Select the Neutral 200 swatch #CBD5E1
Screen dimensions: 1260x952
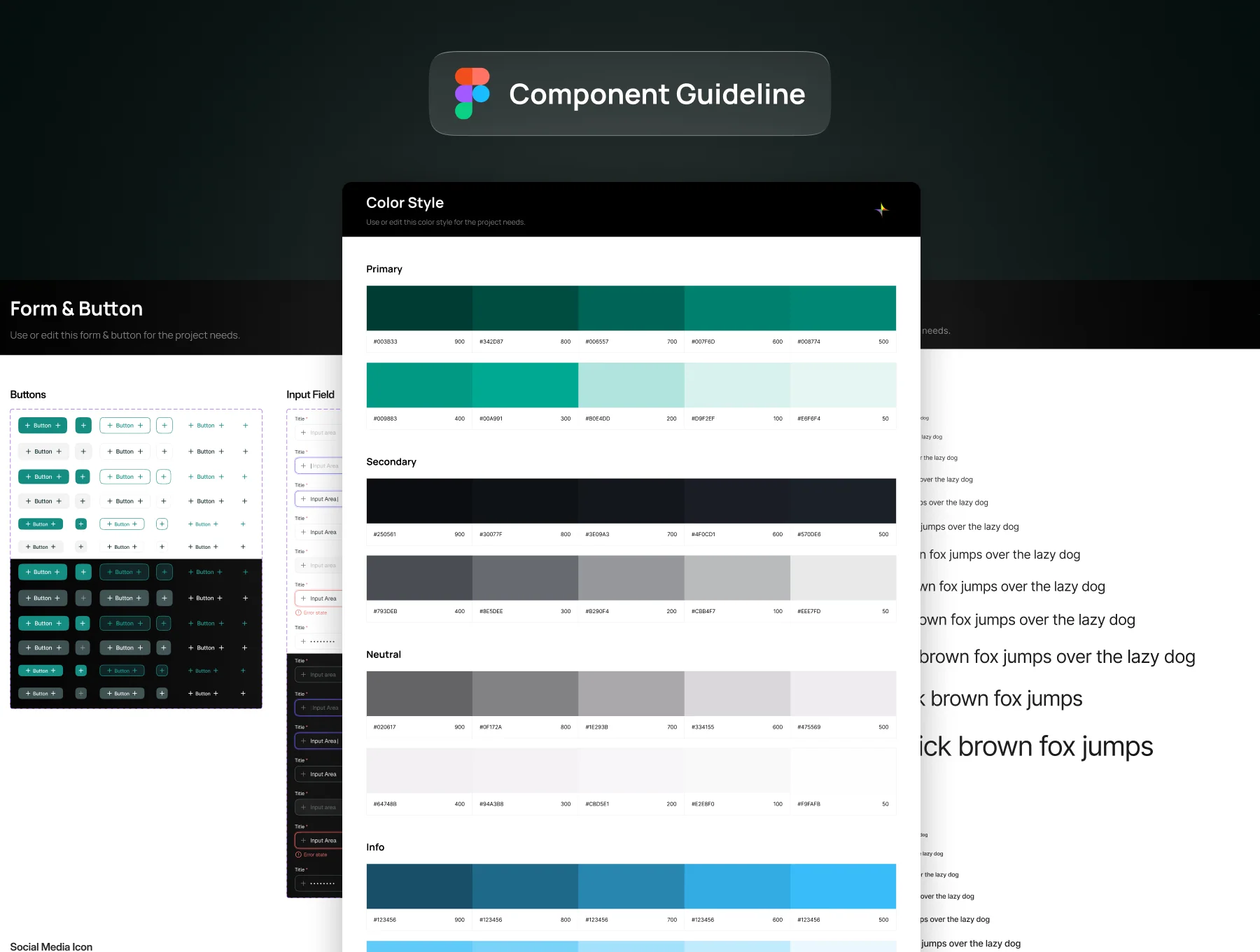click(631, 771)
